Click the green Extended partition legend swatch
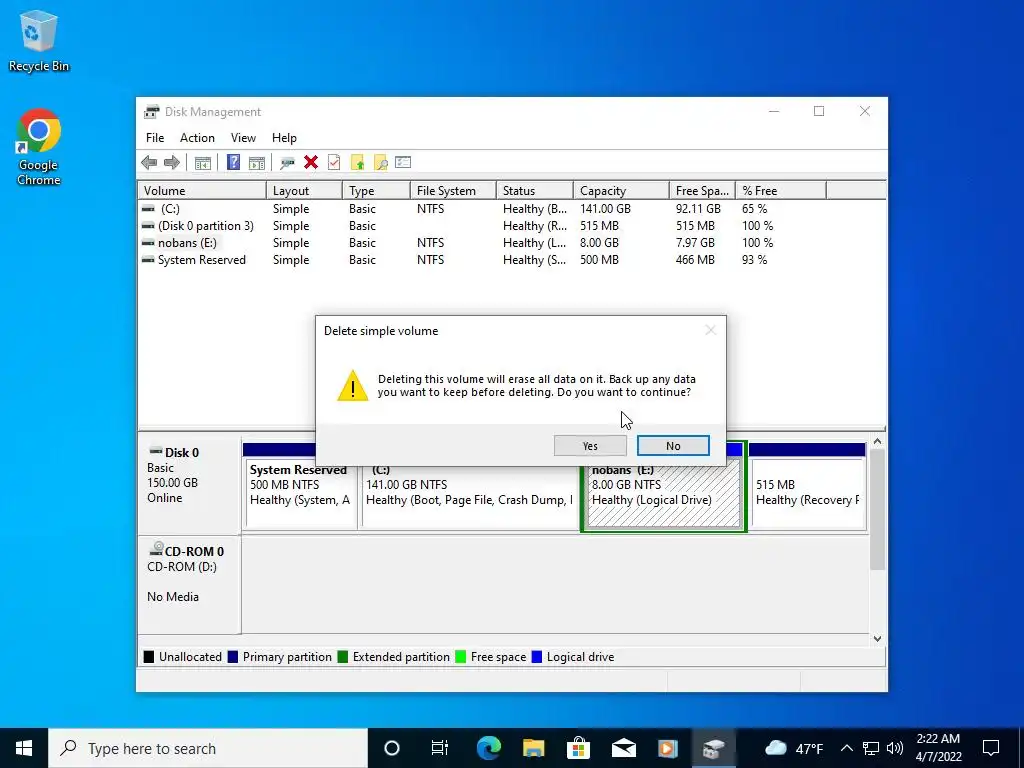The width and height of the screenshot is (1024, 768). [342, 657]
